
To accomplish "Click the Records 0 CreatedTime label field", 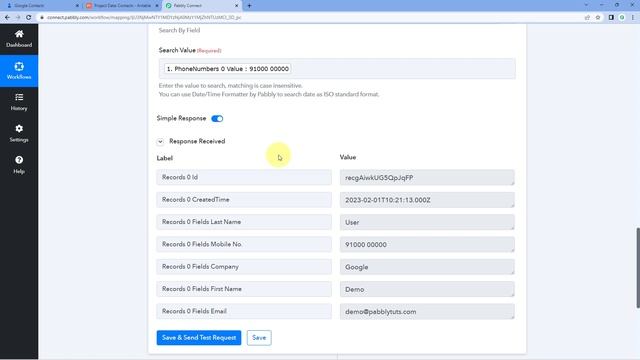I will click(x=244, y=200).
